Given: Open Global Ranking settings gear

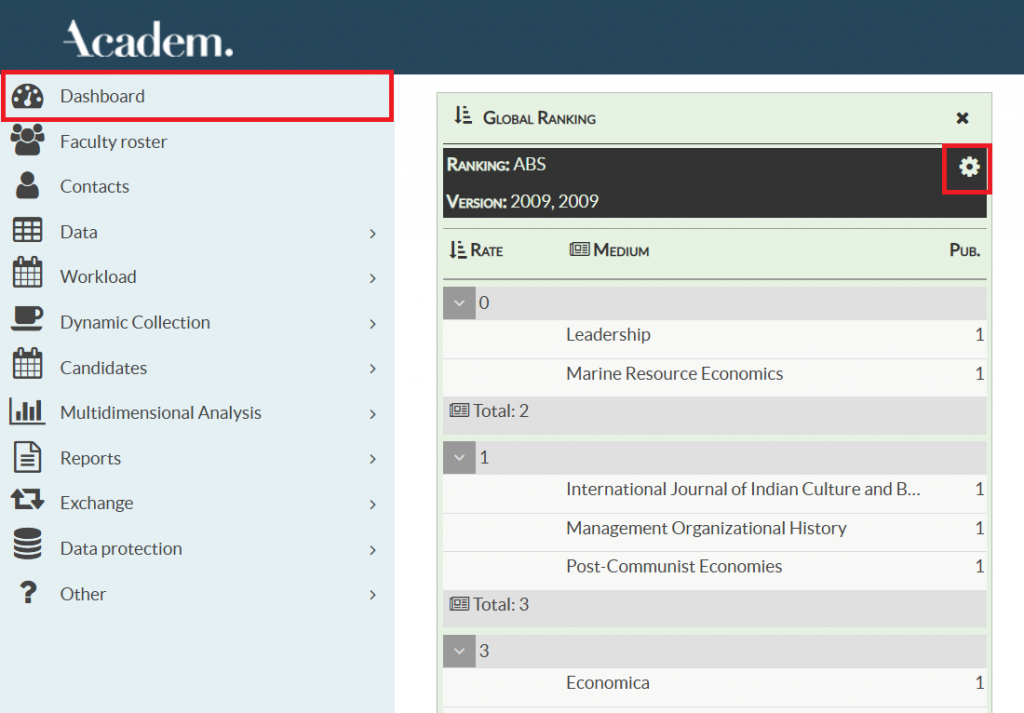Looking at the screenshot, I should [x=968, y=167].
